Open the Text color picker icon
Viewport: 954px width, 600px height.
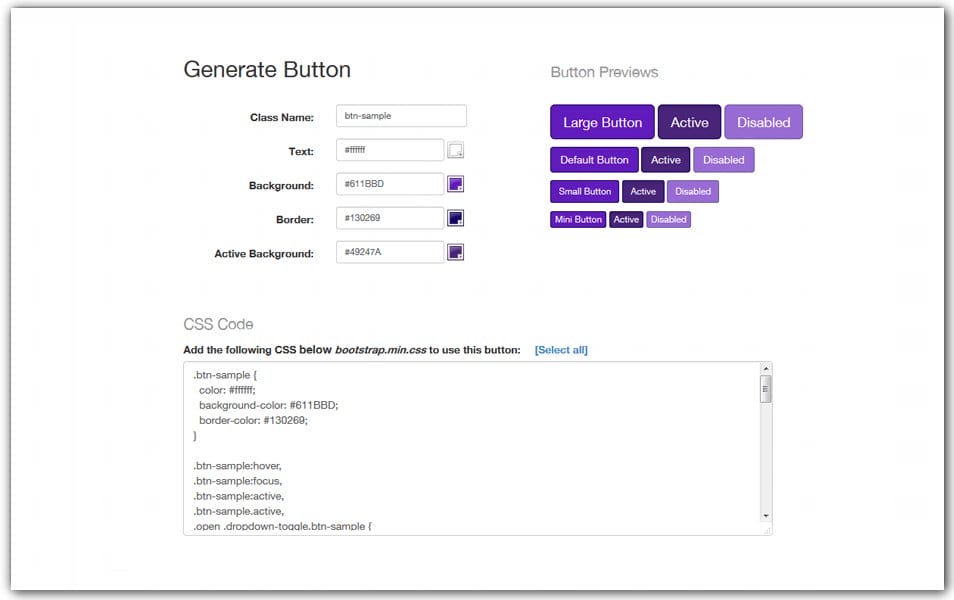pyautogui.click(x=456, y=148)
